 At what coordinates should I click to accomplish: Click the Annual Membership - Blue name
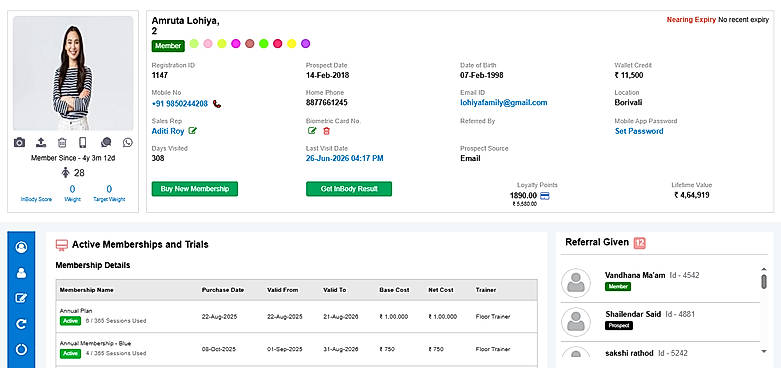tap(95, 344)
